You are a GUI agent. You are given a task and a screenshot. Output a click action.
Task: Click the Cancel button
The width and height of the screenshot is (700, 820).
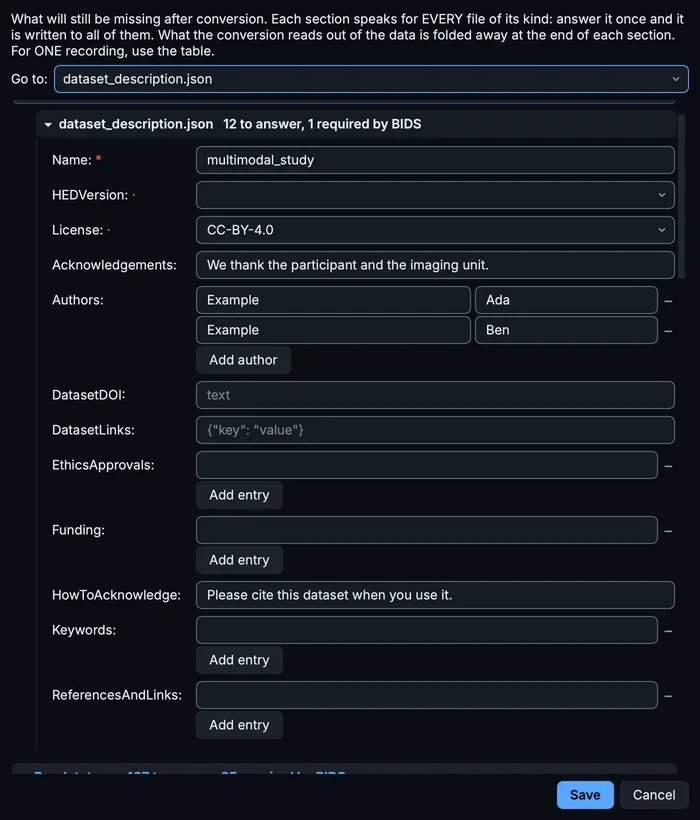[654, 795]
